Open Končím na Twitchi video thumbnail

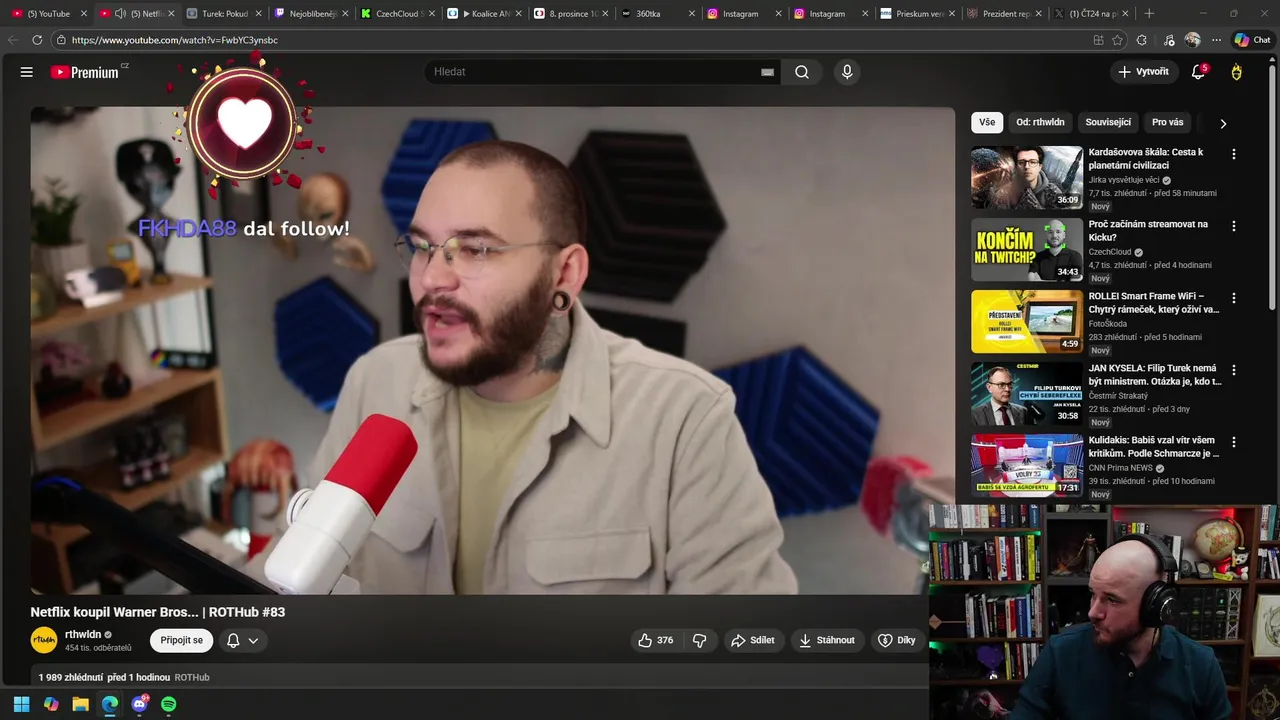click(x=1027, y=250)
